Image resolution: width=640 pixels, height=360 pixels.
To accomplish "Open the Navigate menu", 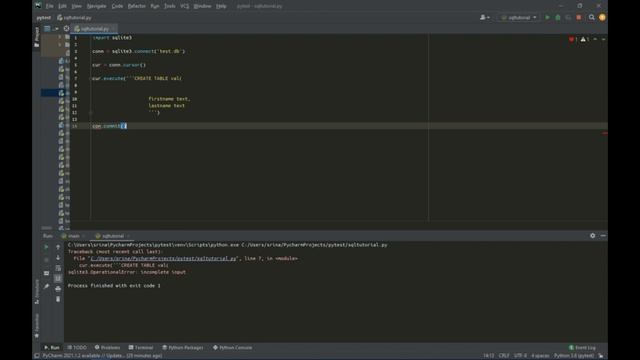I will click(x=96, y=6).
